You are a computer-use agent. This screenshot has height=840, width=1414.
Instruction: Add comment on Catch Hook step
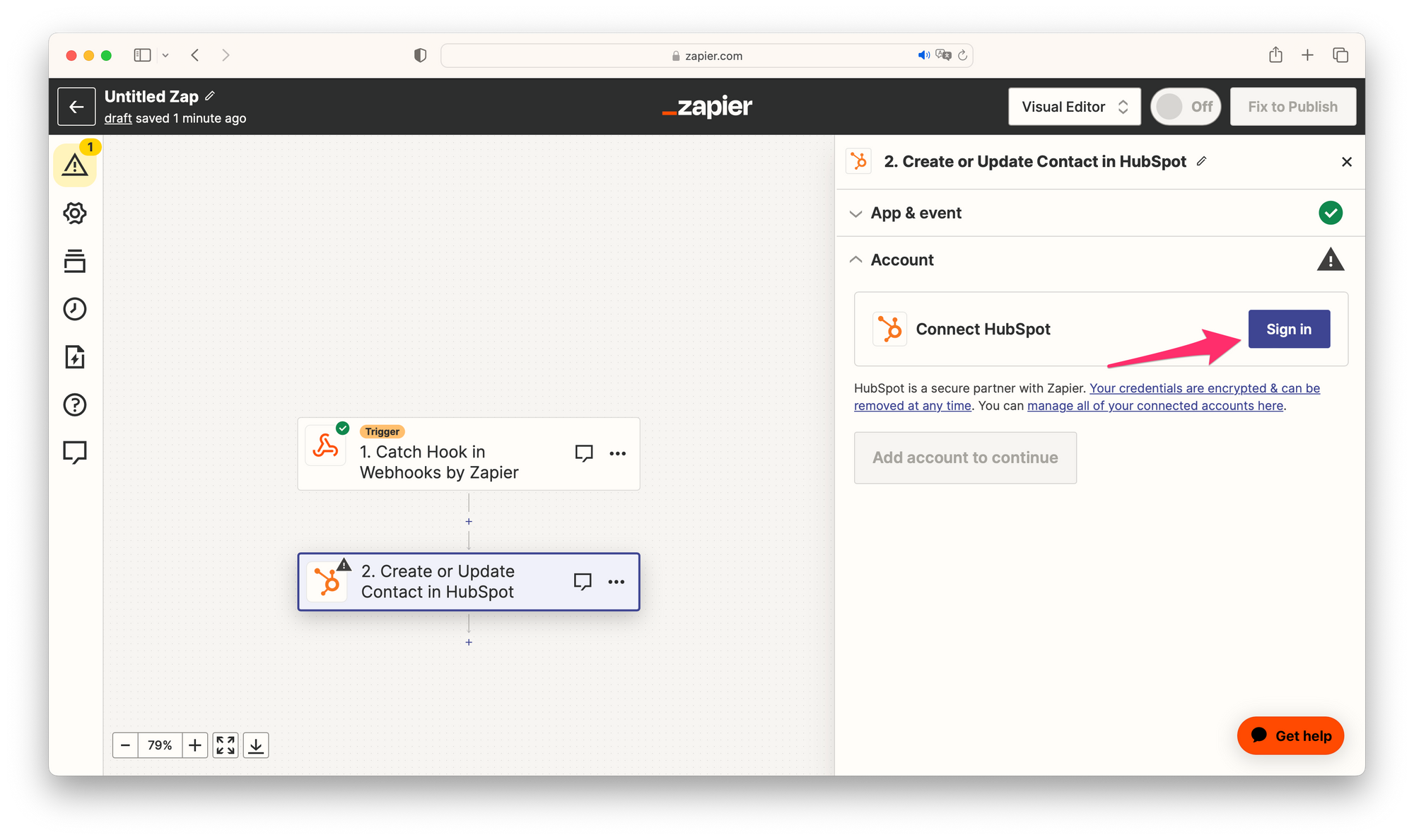coord(584,453)
